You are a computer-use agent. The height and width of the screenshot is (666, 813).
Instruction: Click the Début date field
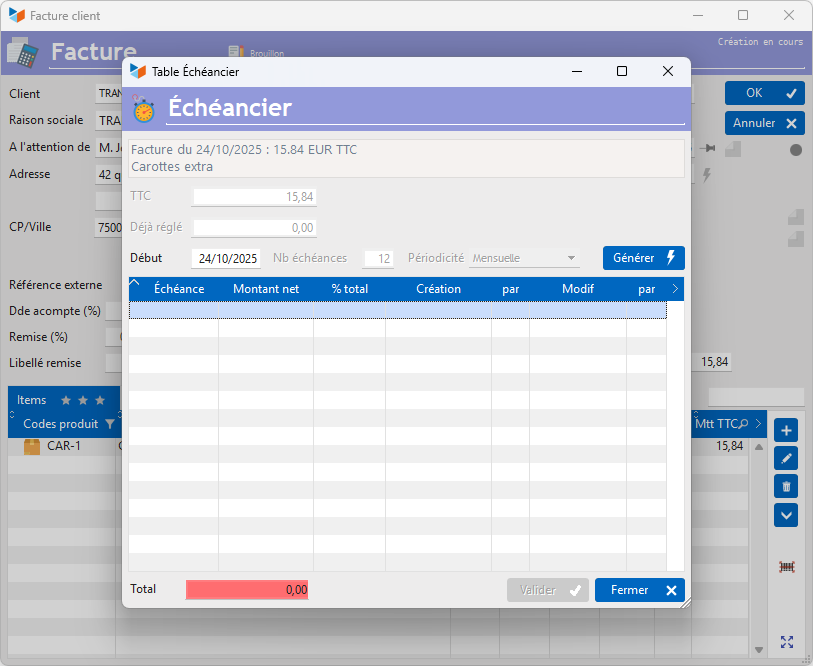[227, 258]
